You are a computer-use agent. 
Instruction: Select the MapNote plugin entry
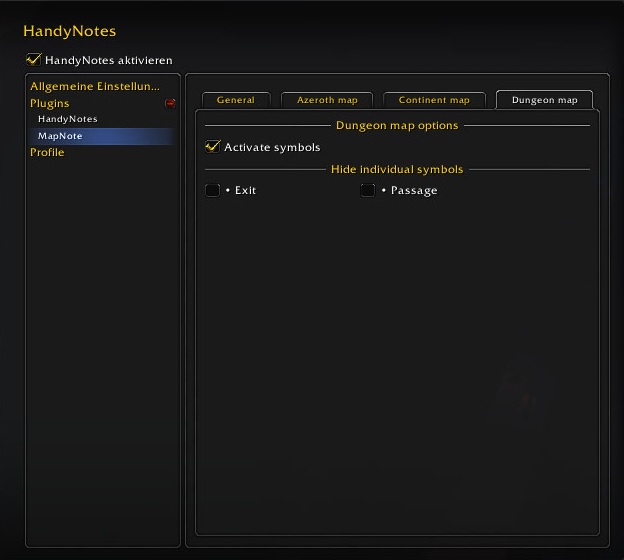(60, 136)
